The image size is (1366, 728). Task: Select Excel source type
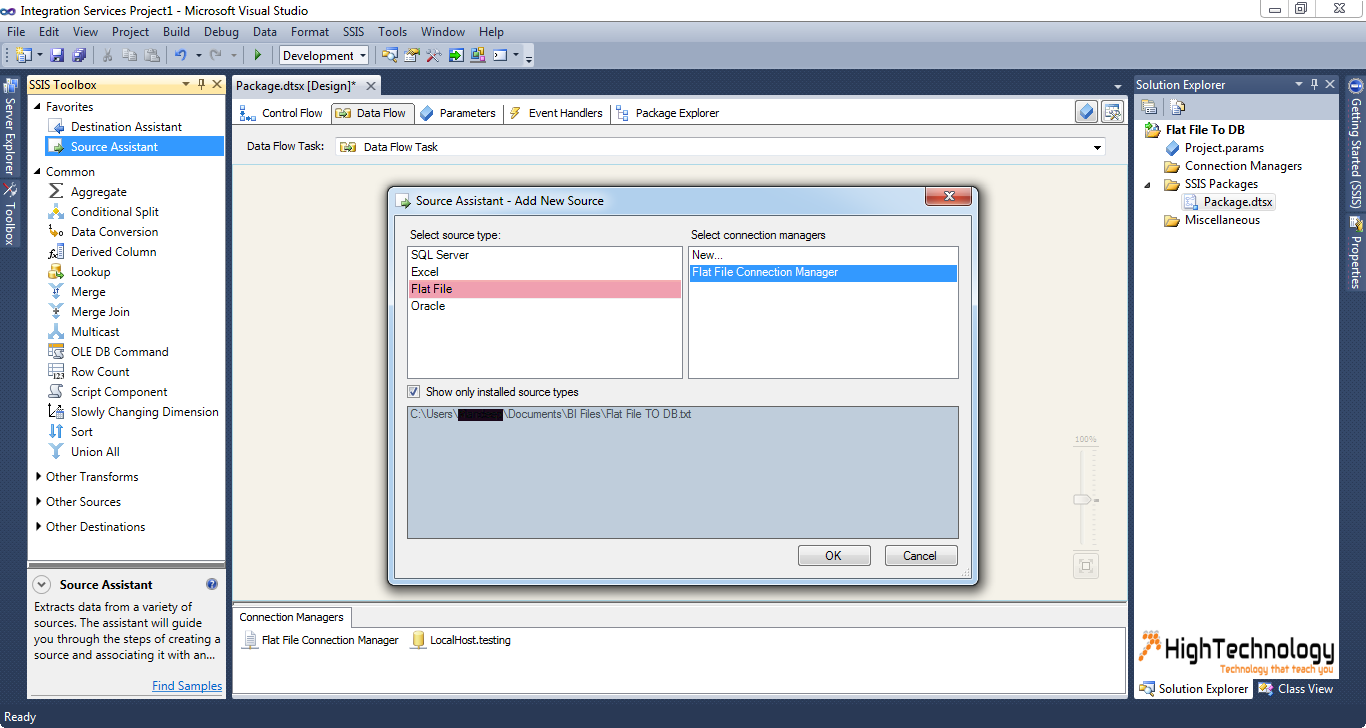(x=545, y=272)
